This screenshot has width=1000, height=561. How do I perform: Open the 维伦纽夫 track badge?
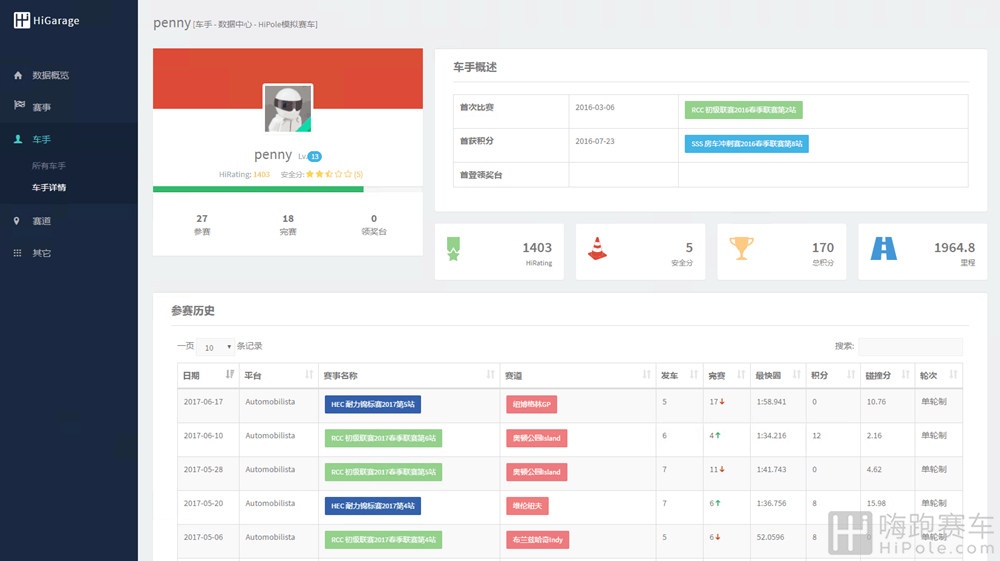[527, 506]
